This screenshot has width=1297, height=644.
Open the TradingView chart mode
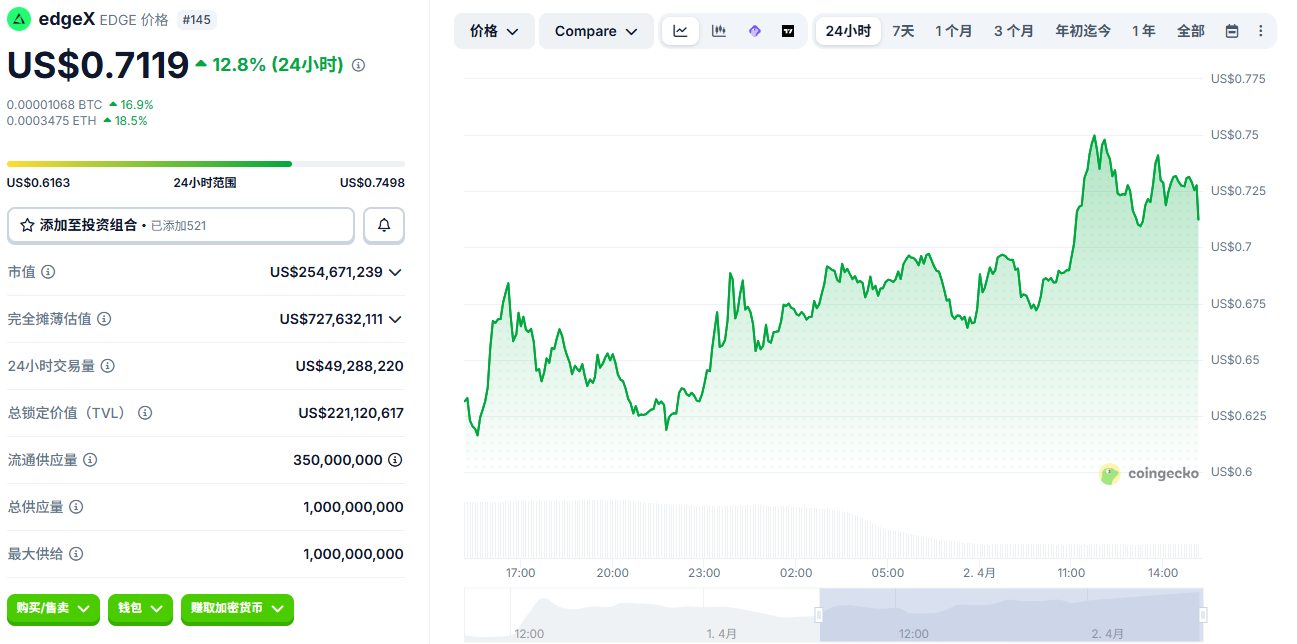[x=788, y=31]
